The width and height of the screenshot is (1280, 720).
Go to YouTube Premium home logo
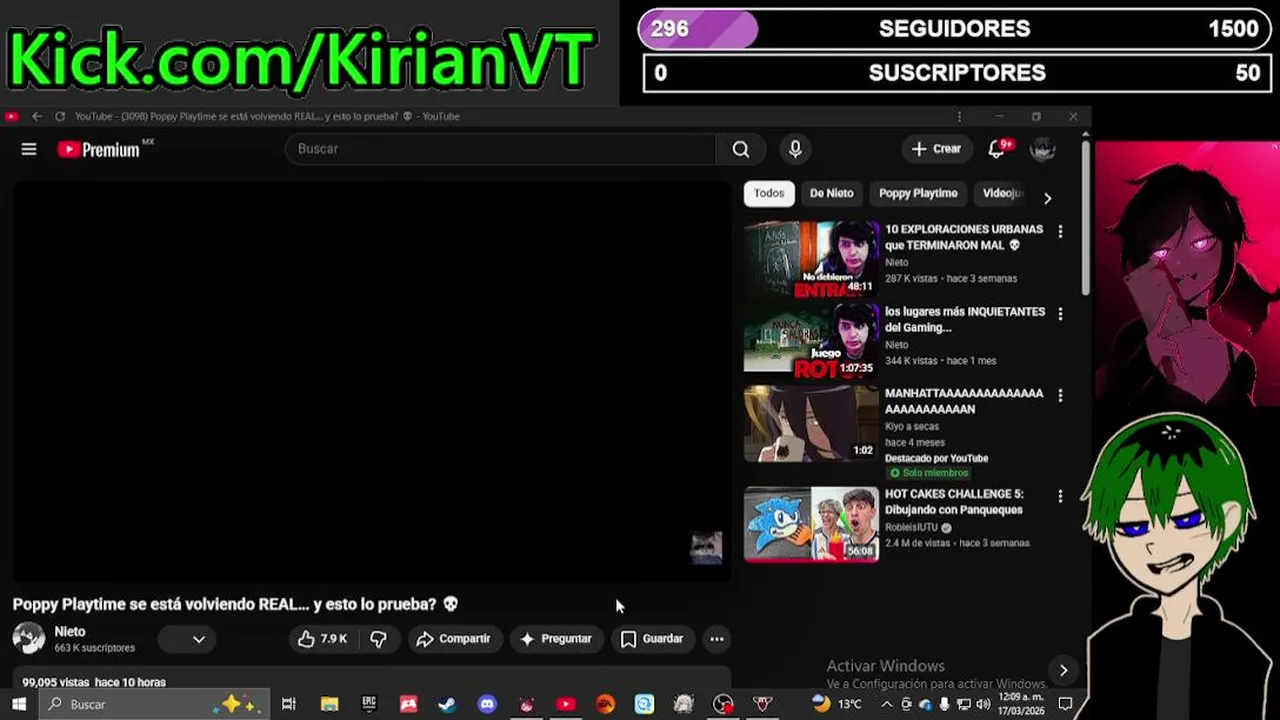105,149
